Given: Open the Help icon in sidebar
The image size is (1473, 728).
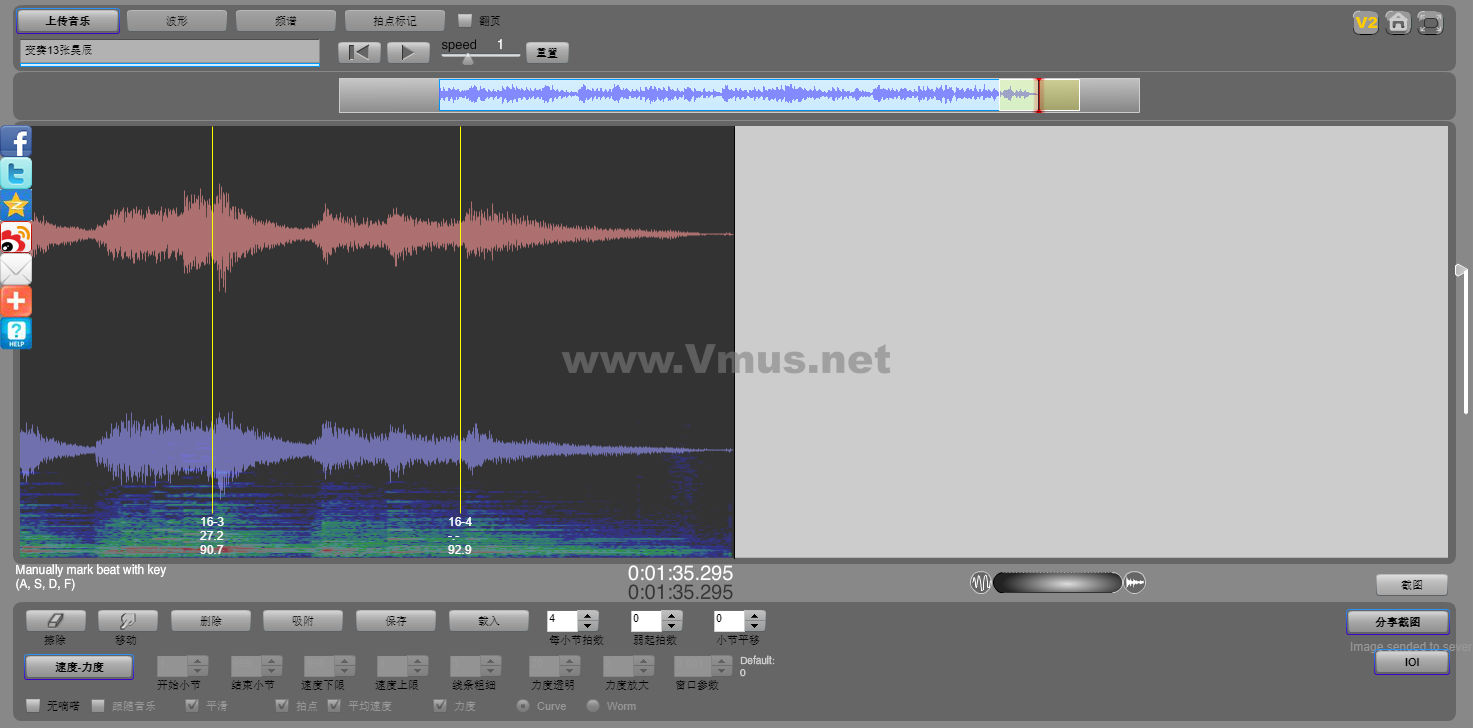Looking at the screenshot, I should click(x=16, y=333).
